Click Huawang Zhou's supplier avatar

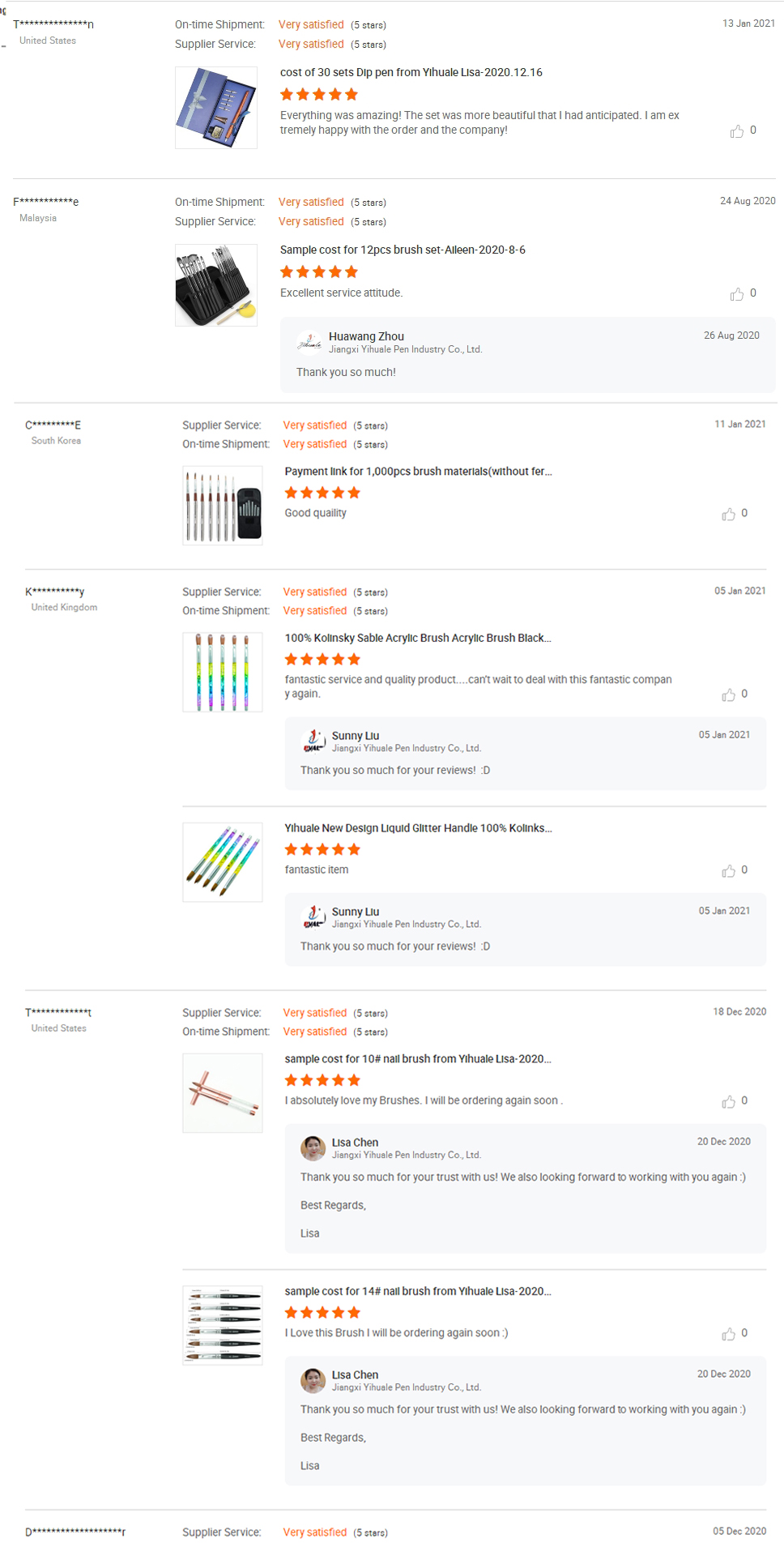click(309, 343)
